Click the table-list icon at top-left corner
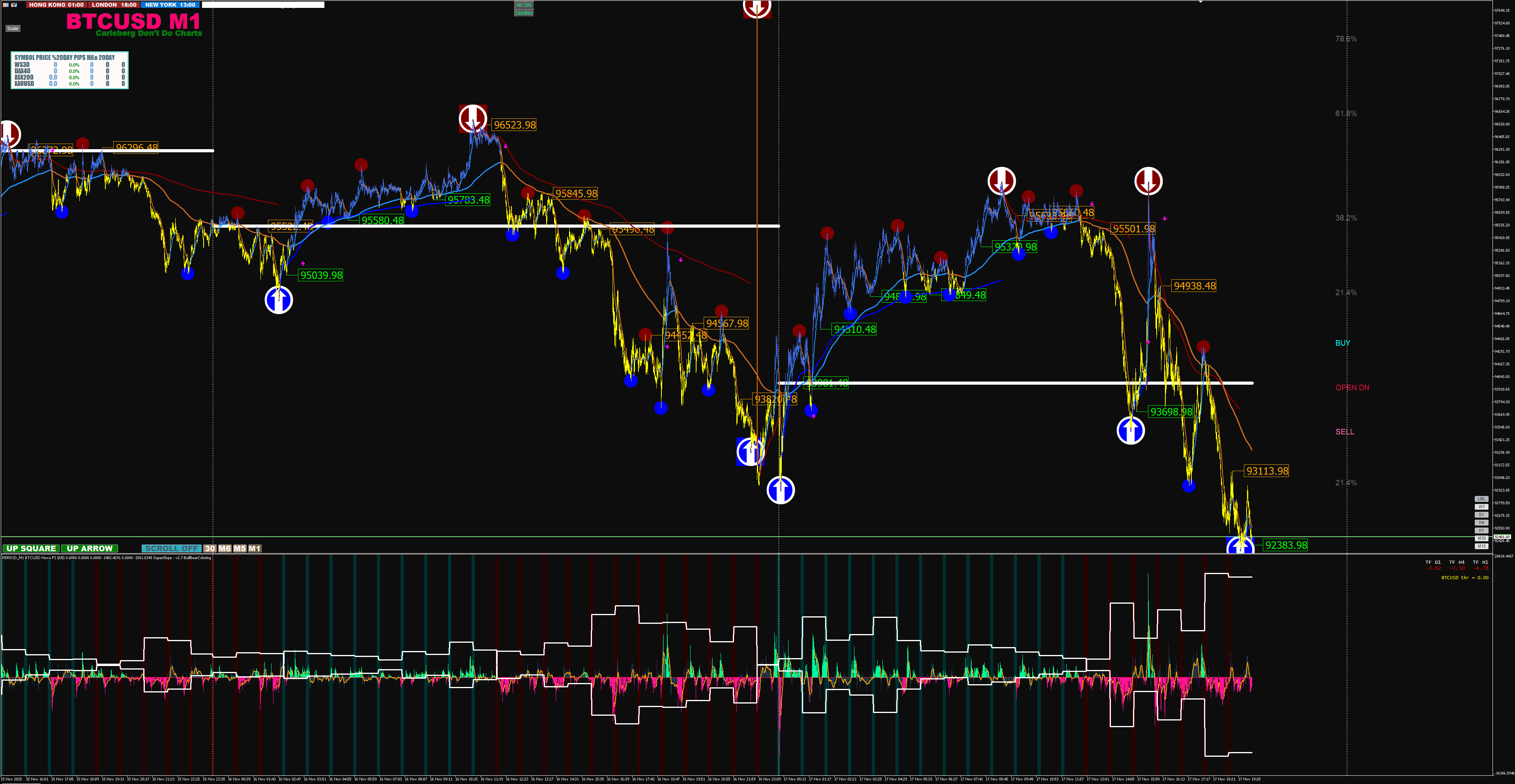The height and width of the screenshot is (784, 1515). 5,5
